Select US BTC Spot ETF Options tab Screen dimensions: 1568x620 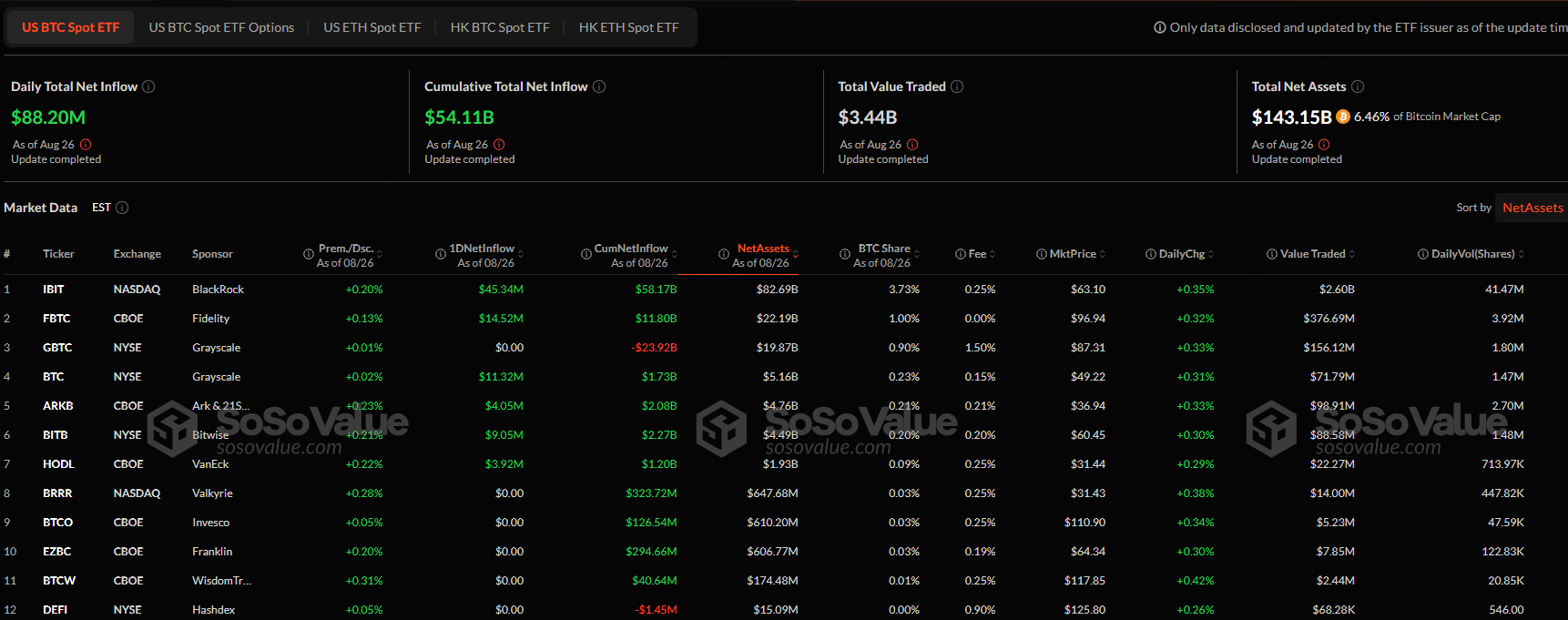221,27
